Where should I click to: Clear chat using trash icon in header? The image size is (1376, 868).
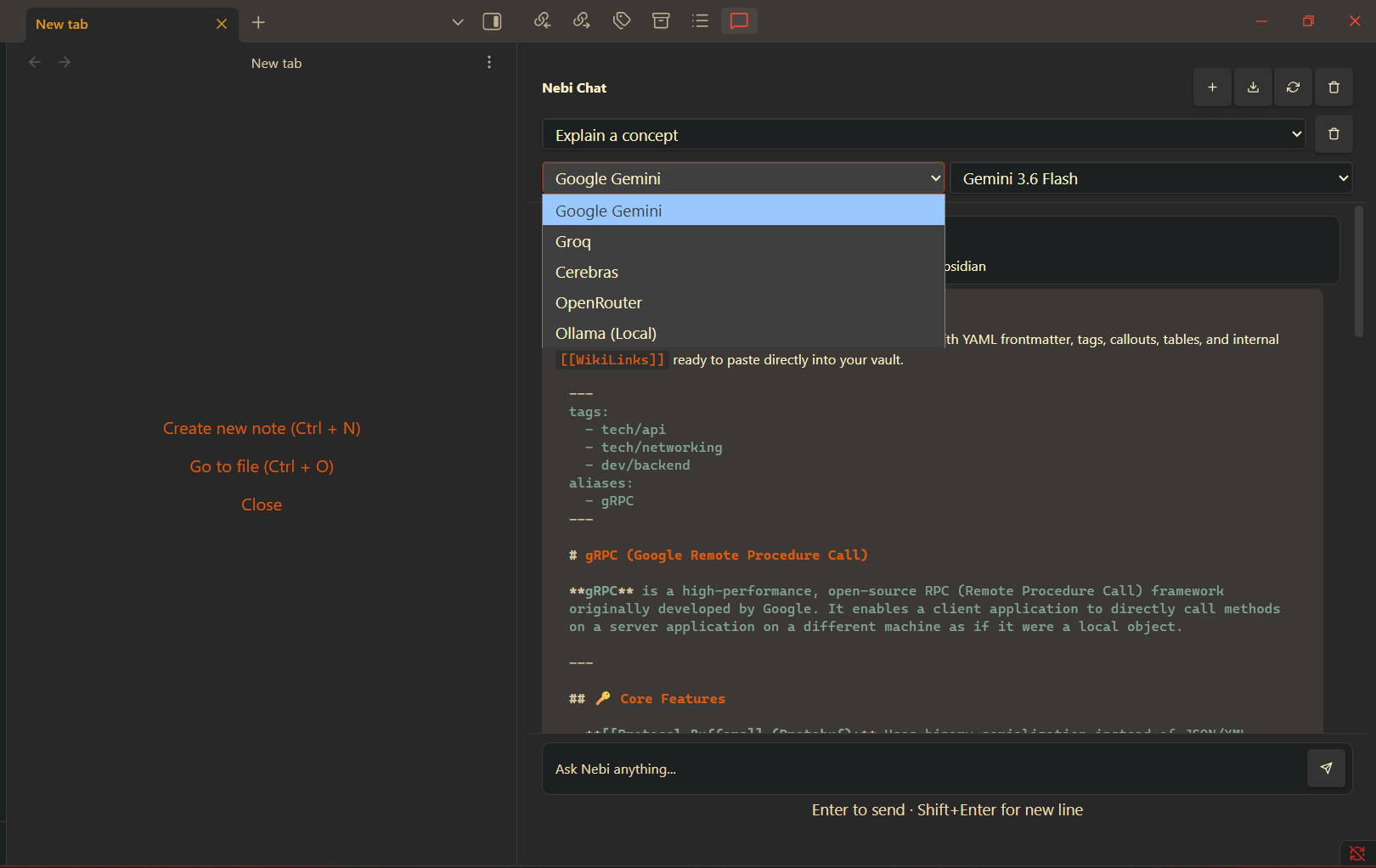click(1334, 87)
